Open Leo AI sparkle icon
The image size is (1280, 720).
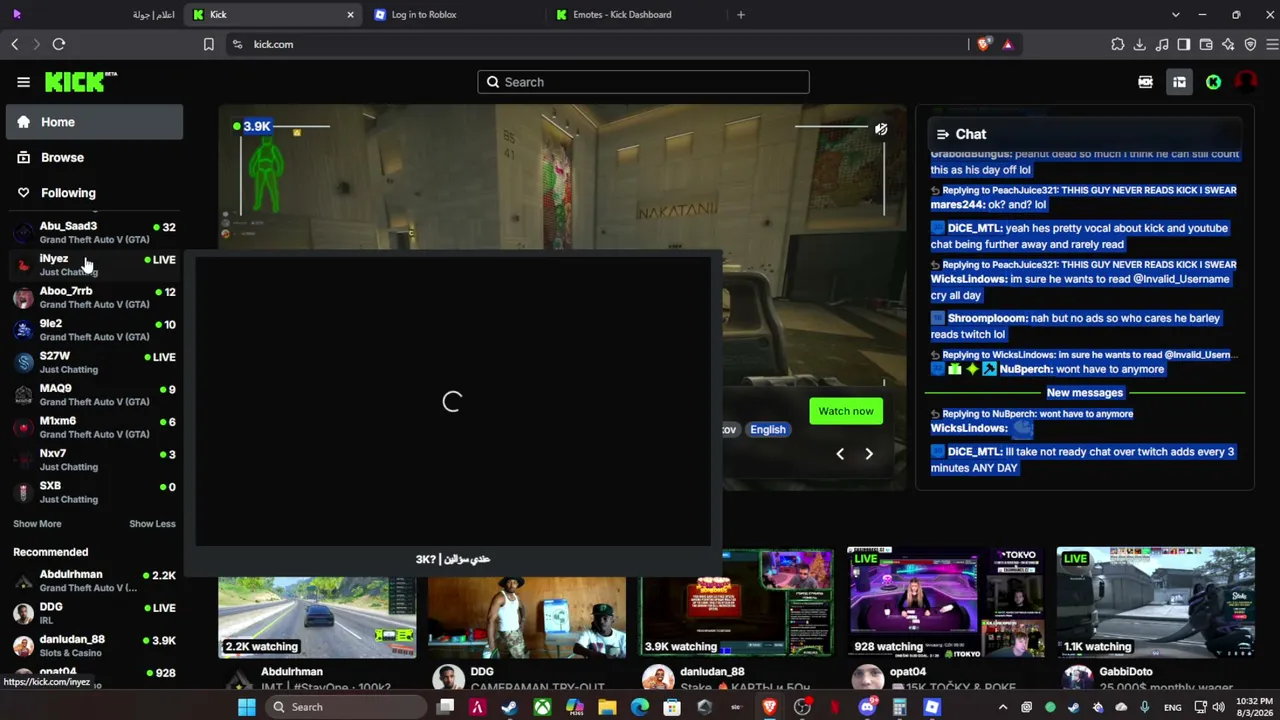(1228, 44)
